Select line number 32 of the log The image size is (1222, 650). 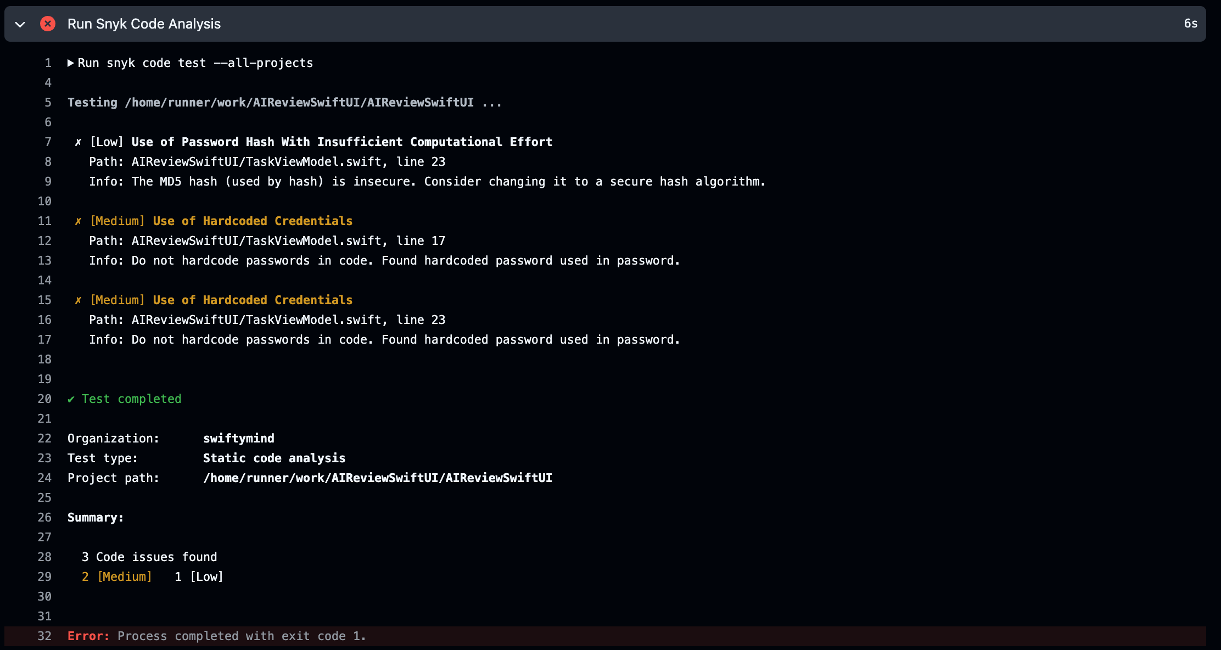[44, 636]
